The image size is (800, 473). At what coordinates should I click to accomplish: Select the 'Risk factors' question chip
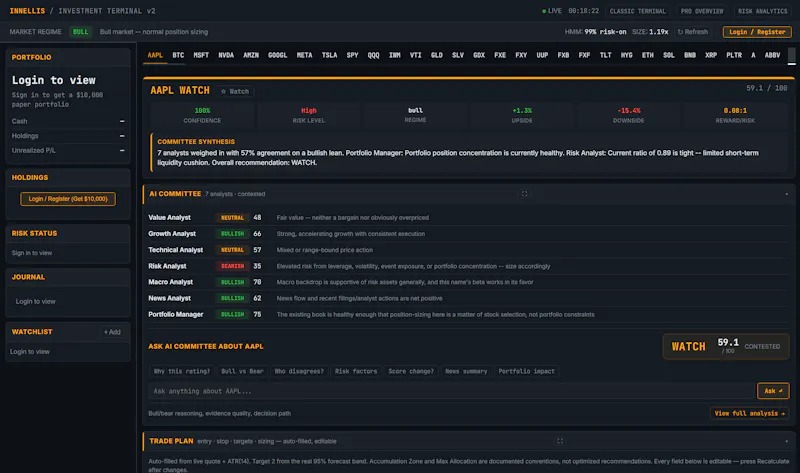(x=356, y=371)
